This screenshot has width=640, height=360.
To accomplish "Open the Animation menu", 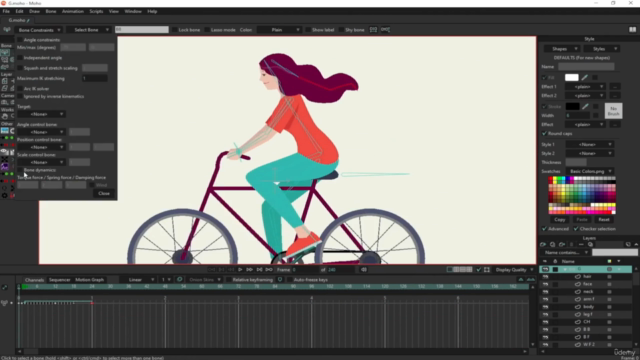I will pyautogui.click(x=73, y=11).
